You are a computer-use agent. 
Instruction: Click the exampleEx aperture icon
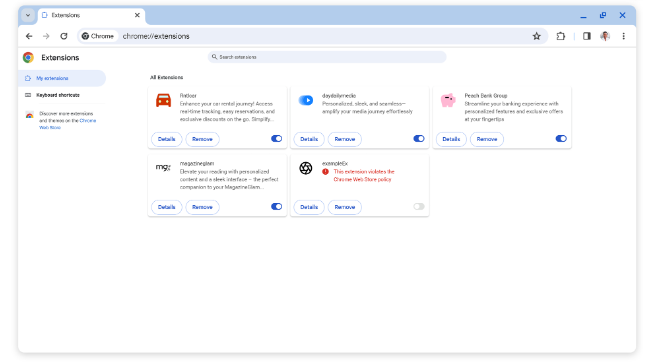[306, 168]
